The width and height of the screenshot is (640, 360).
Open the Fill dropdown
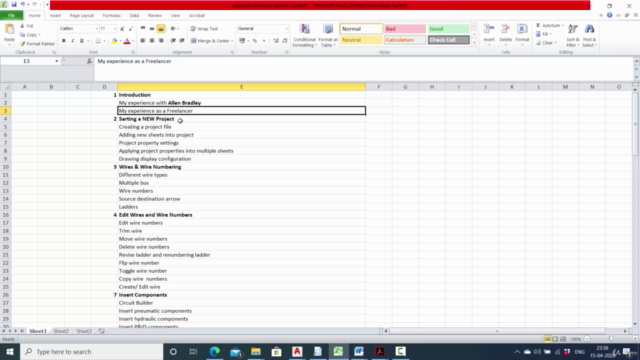coord(544,34)
